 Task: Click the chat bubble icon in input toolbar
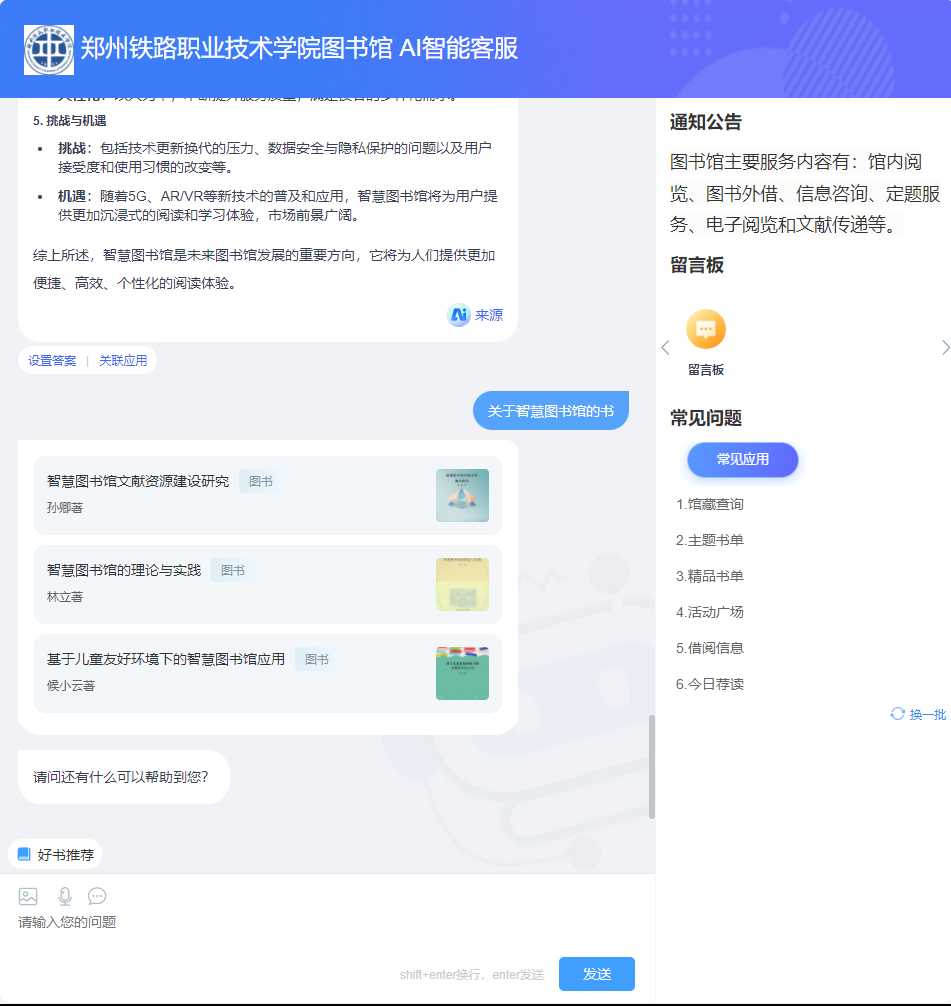pos(97,896)
